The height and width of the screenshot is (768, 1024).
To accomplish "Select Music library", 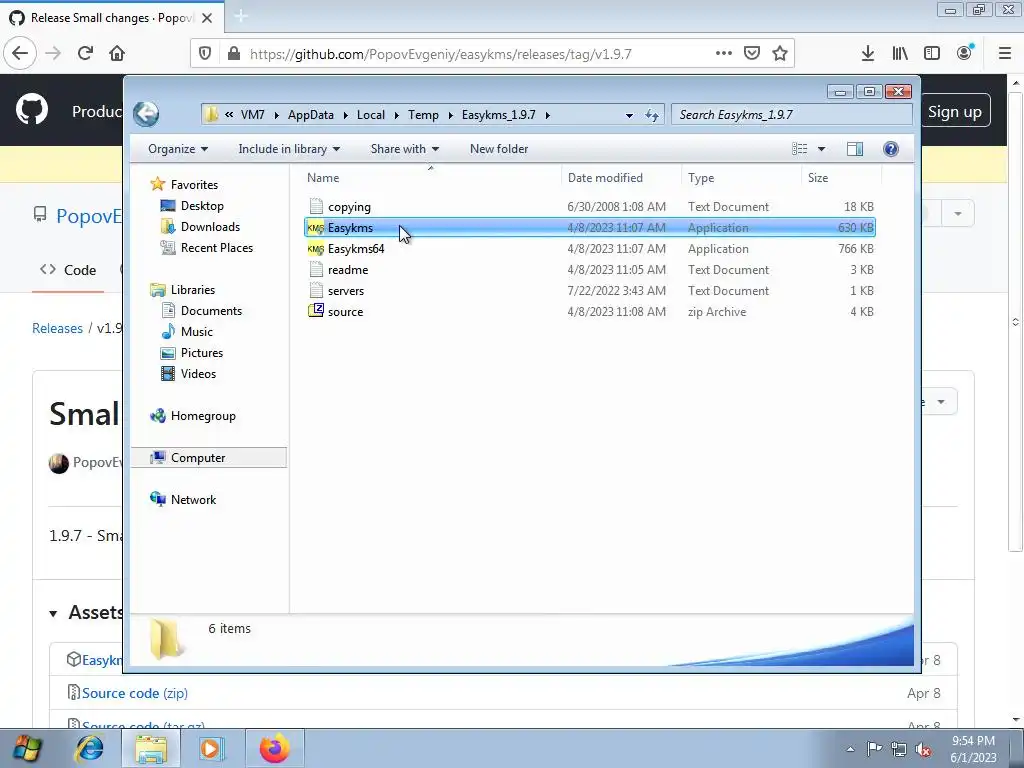I will 197,332.
